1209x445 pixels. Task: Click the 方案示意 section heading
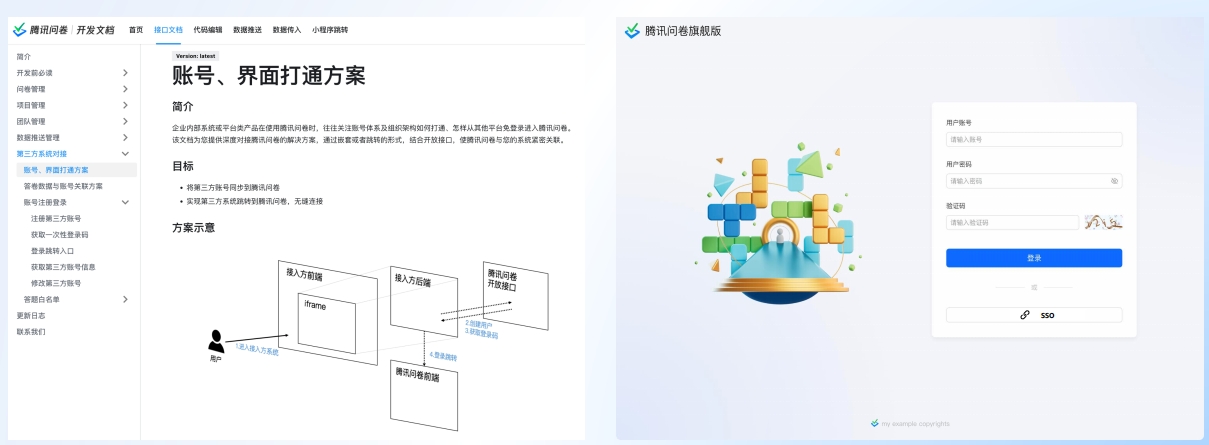(193, 227)
